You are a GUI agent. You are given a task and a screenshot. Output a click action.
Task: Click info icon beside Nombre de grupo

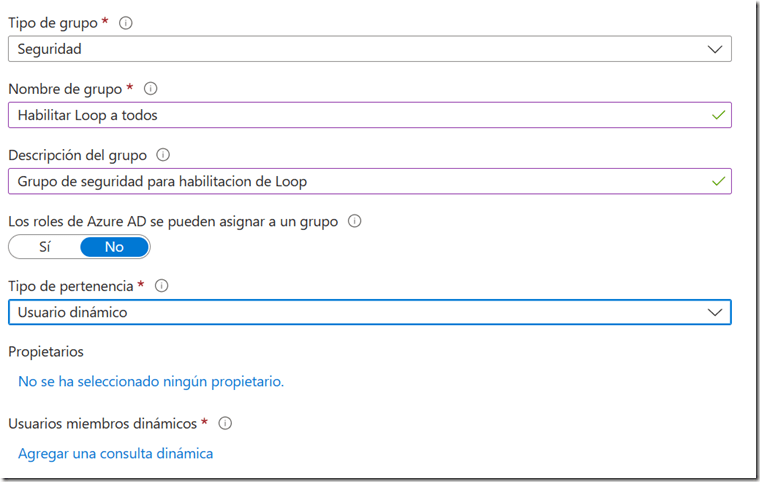(x=150, y=88)
